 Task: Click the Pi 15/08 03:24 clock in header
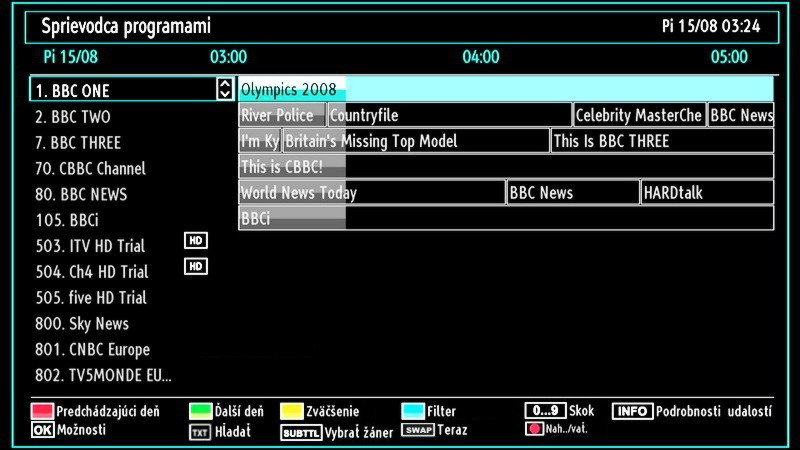click(711, 26)
